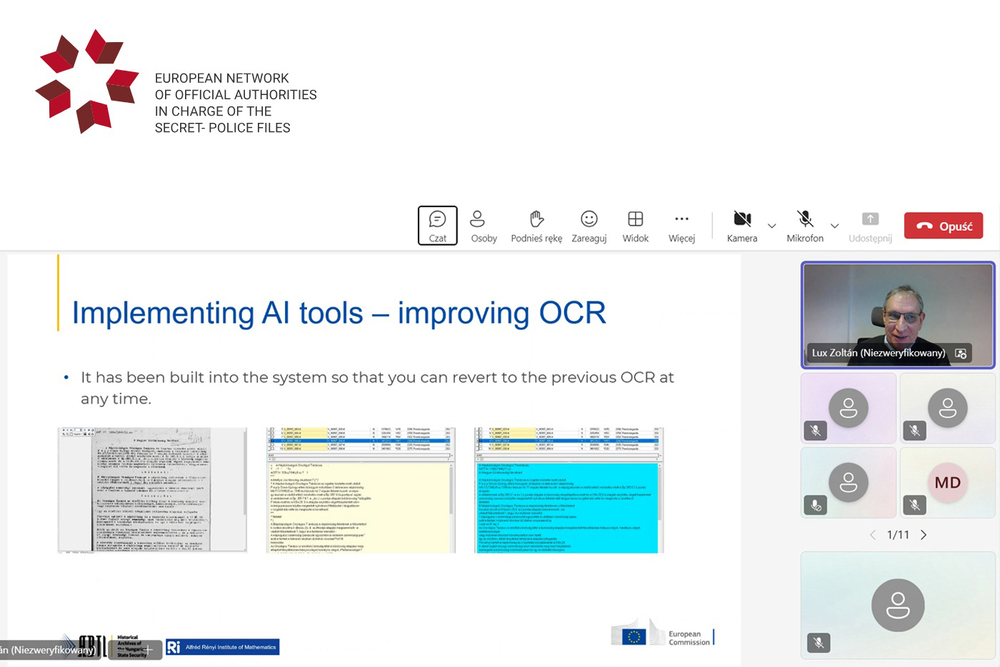Go to next participants page arrow
The height and width of the screenshot is (667, 1000).
(923, 535)
